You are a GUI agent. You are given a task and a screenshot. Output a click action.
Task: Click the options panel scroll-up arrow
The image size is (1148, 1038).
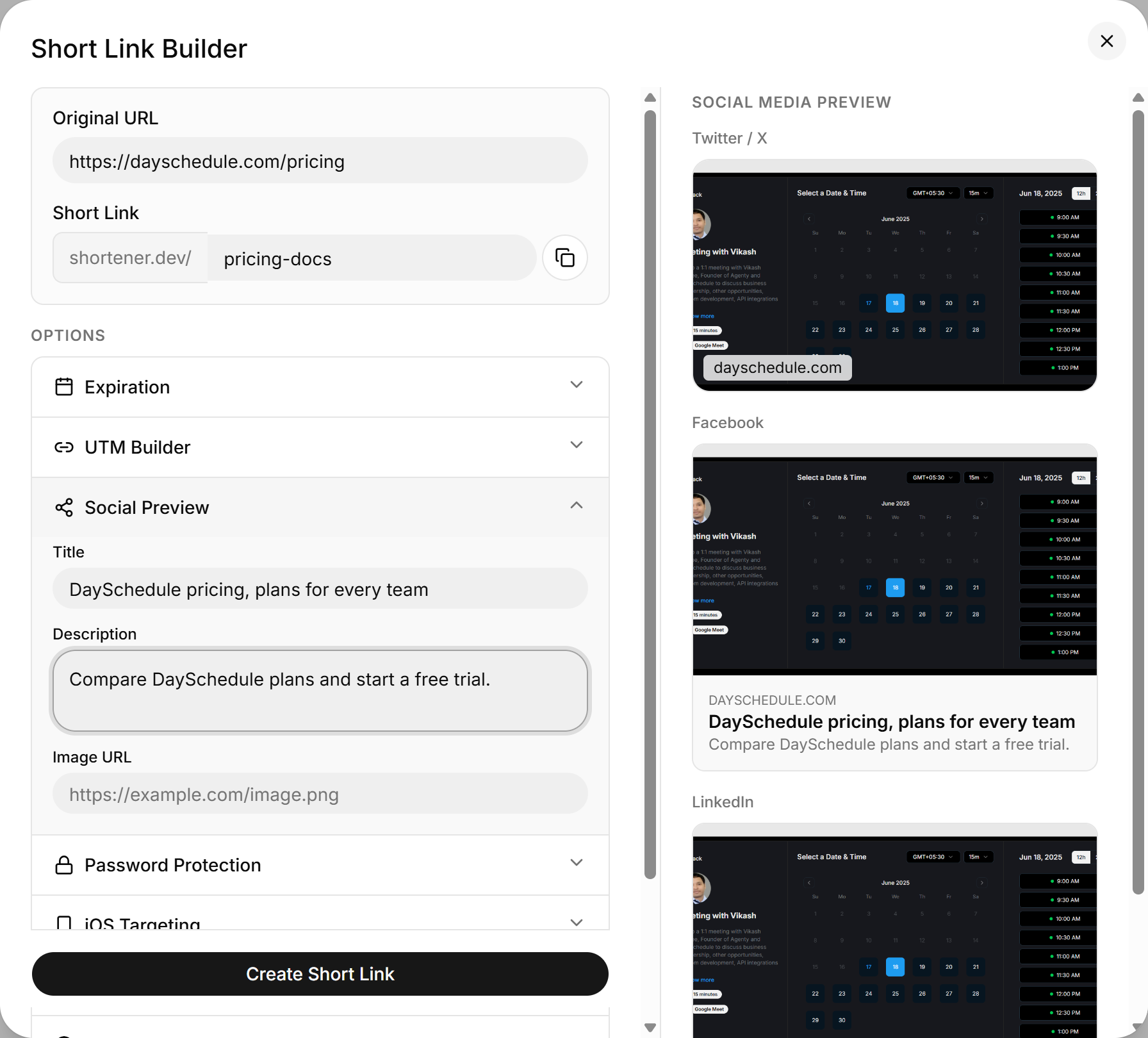pos(650,97)
